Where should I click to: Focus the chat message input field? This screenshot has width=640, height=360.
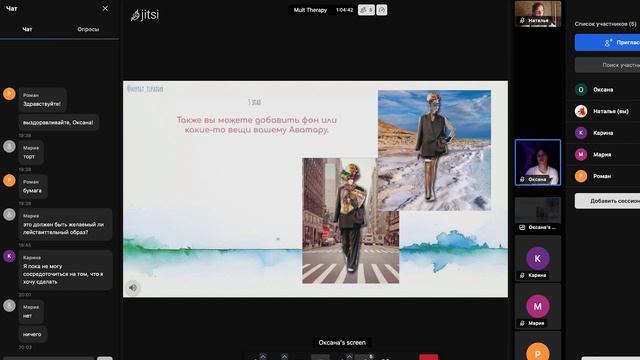[x=48, y=358]
